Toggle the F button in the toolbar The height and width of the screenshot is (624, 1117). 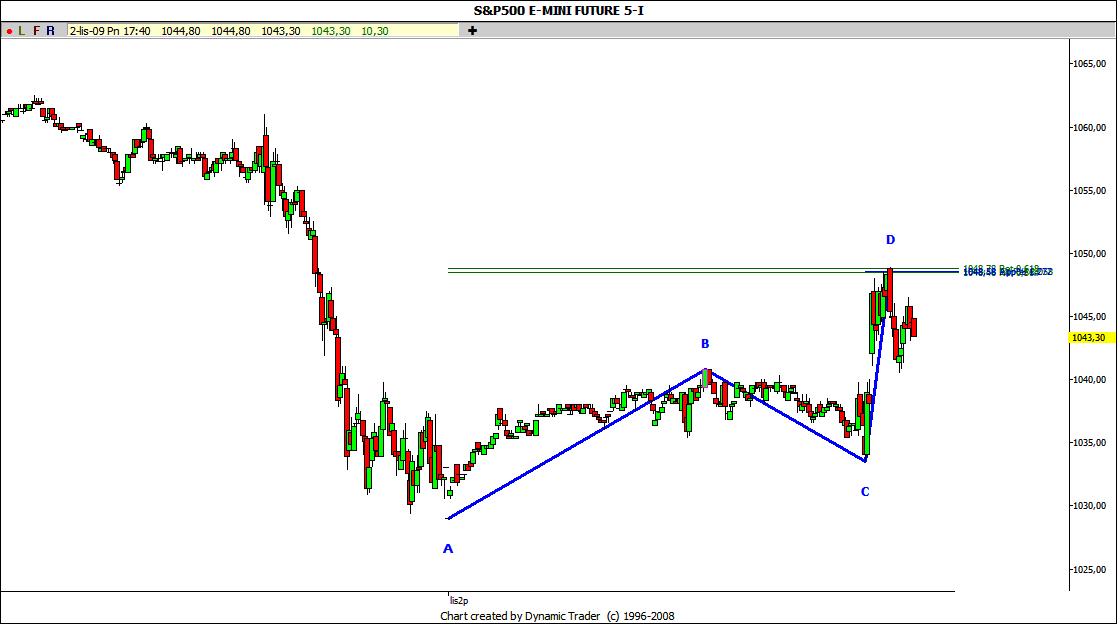(x=36, y=31)
